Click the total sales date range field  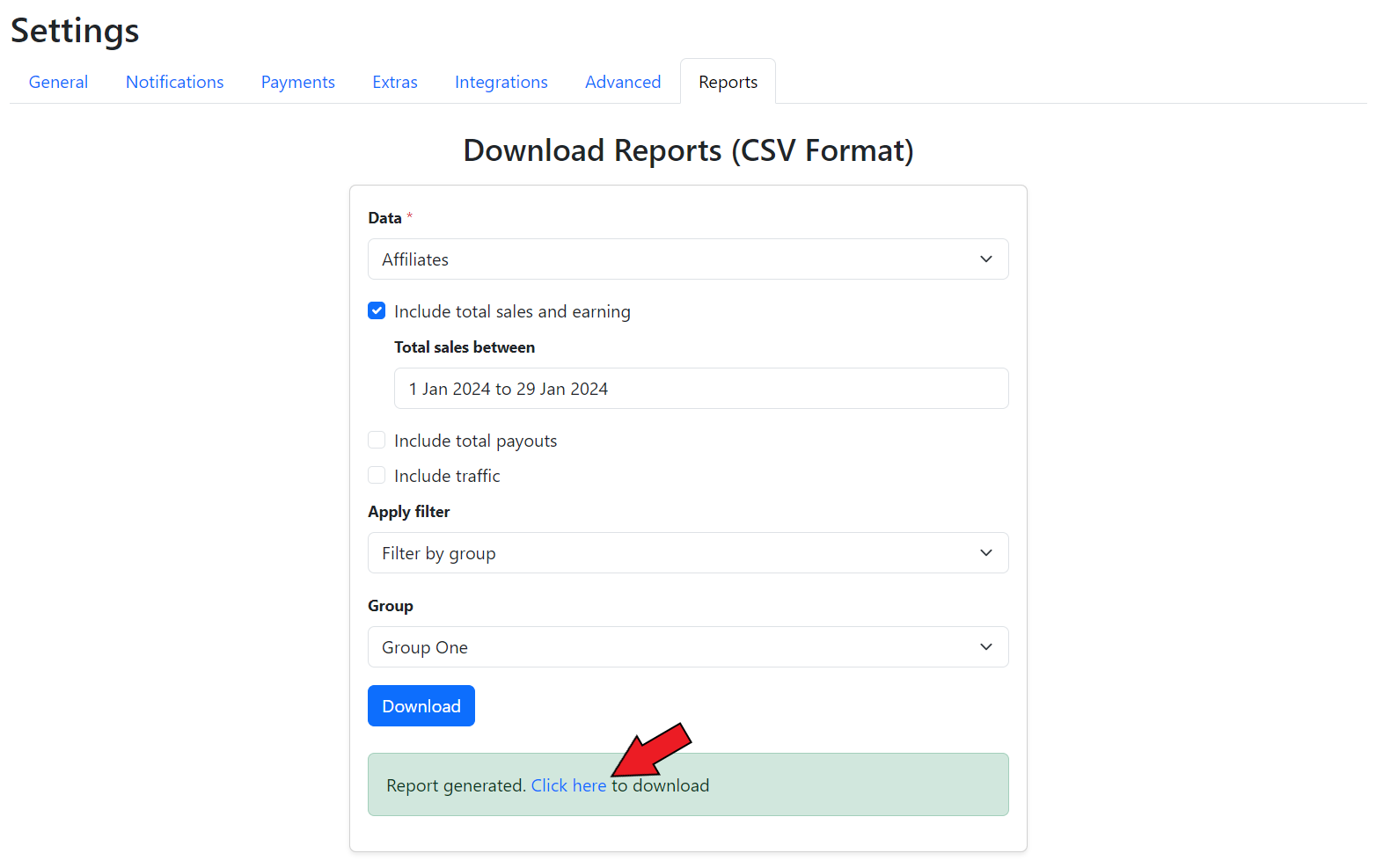700,389
